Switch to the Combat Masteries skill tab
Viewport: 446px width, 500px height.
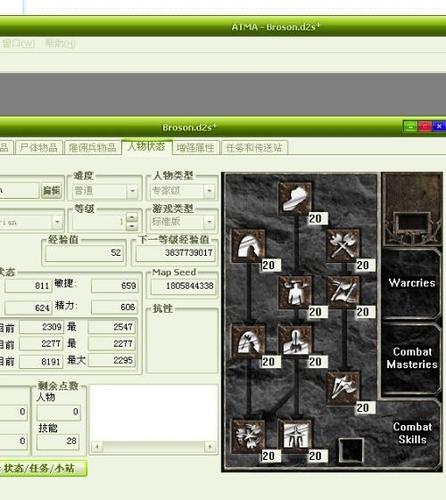click(x=411, y=358)
